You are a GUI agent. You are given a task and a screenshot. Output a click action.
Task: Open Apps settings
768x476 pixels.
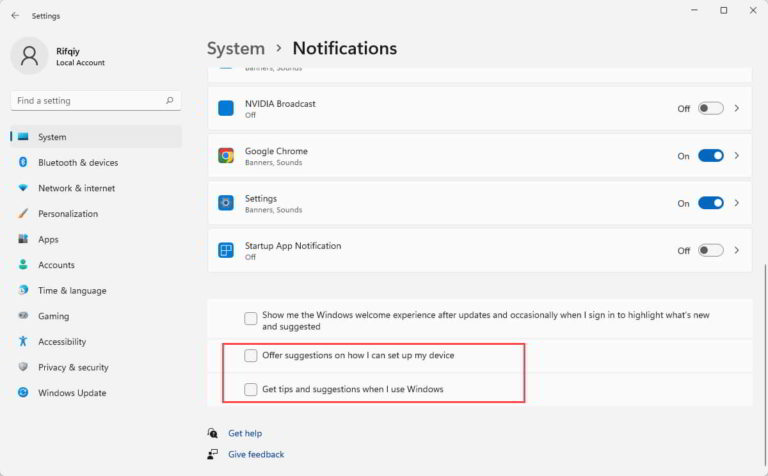pos(96,239)
